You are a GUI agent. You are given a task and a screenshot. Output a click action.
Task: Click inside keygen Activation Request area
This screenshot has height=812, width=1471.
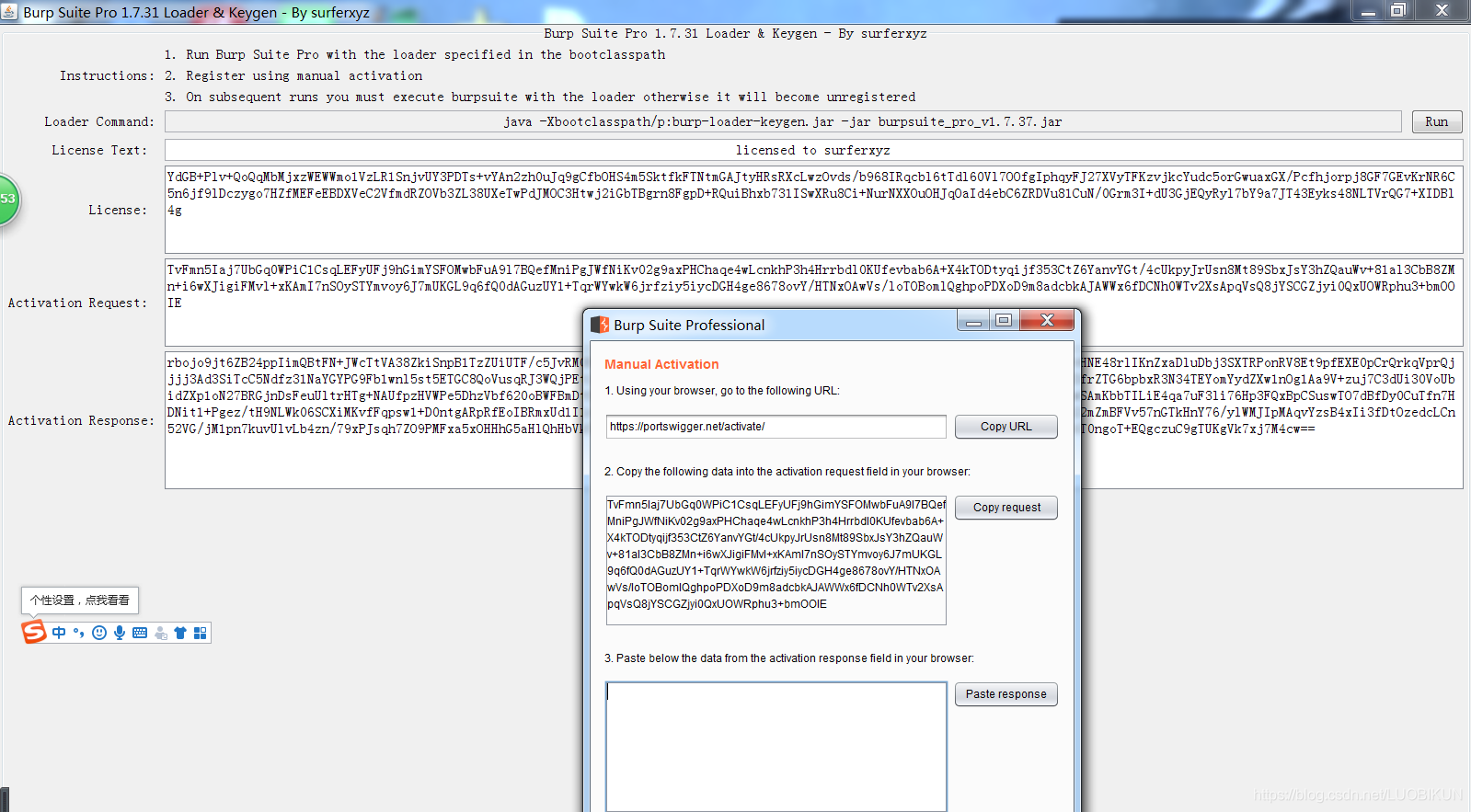coord(813,303)
